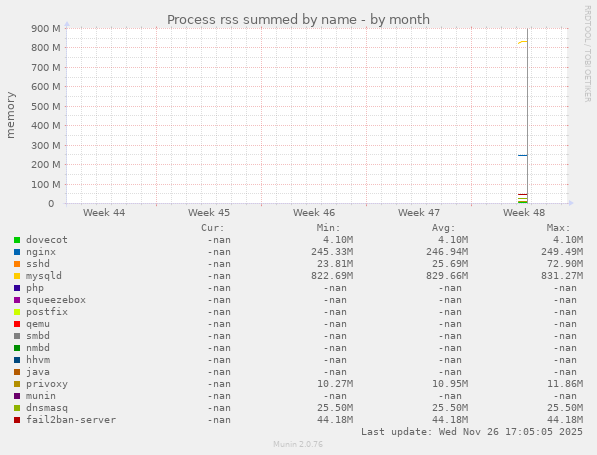
Task: Click the dovecot green legend swatch
Action: pos(17,240)
